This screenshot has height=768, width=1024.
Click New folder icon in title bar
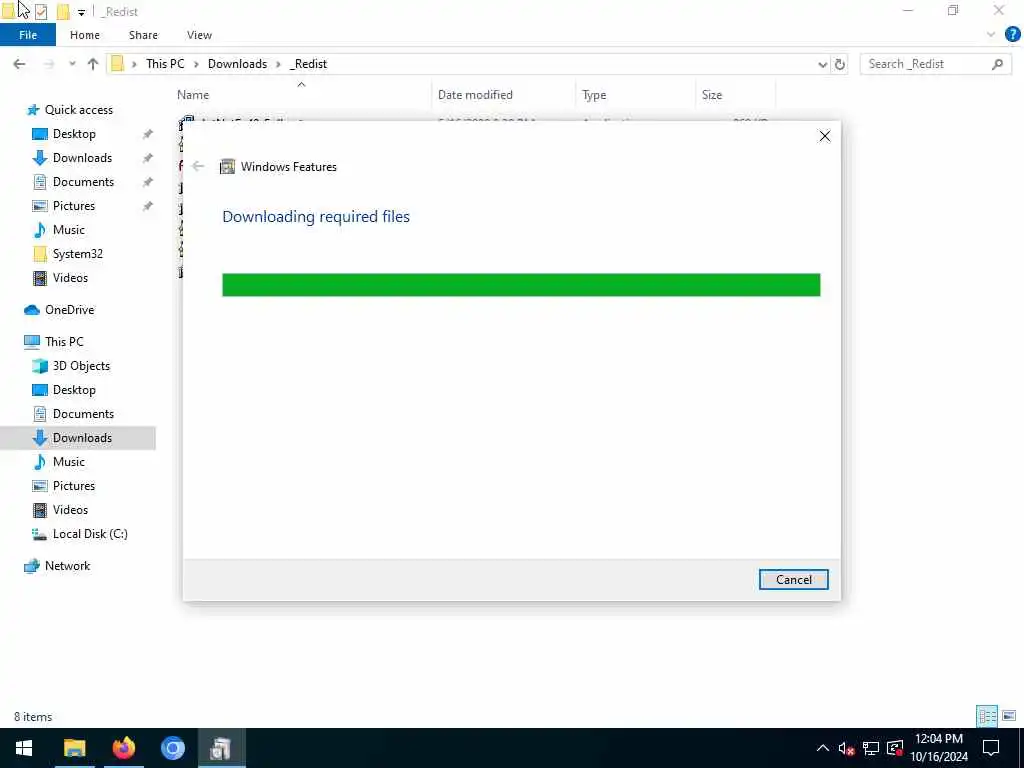[63, 12]
